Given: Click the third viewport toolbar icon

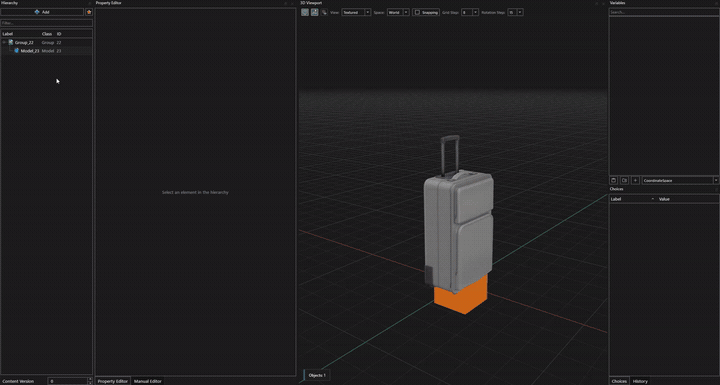Looking at the screenshot, I should (x=324, y=12).
